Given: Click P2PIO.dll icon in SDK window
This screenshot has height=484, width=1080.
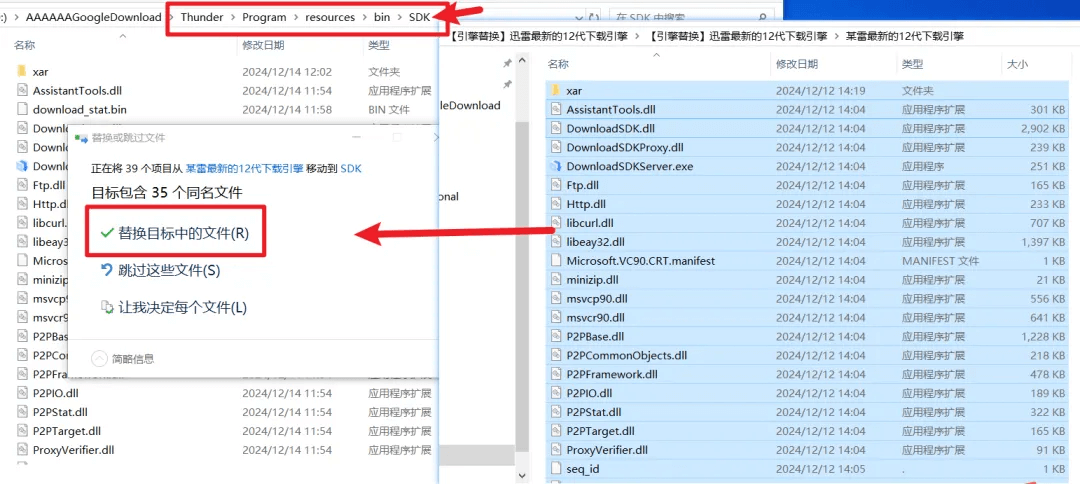Looking at the screenshot, I should tap(21, 393).
